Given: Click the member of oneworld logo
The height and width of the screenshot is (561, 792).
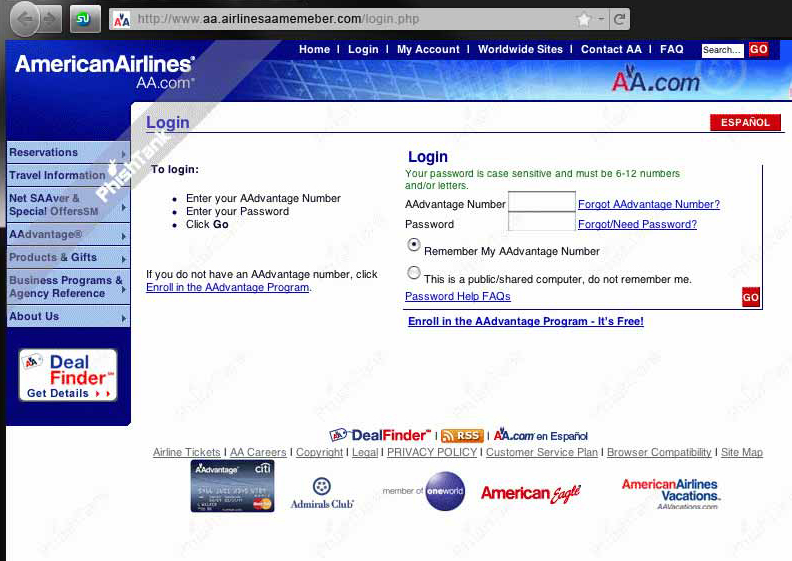Looking at the screenshot, I should pyautogui.click(x=423, y=491).
